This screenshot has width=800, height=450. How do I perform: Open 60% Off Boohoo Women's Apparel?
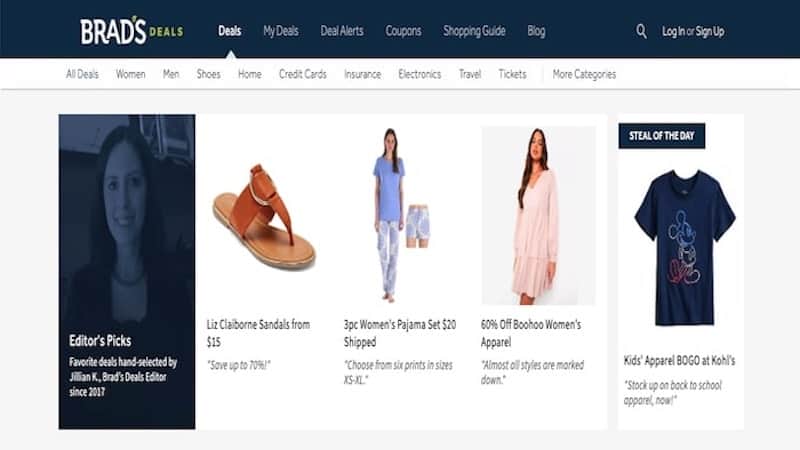click(531, 333)
